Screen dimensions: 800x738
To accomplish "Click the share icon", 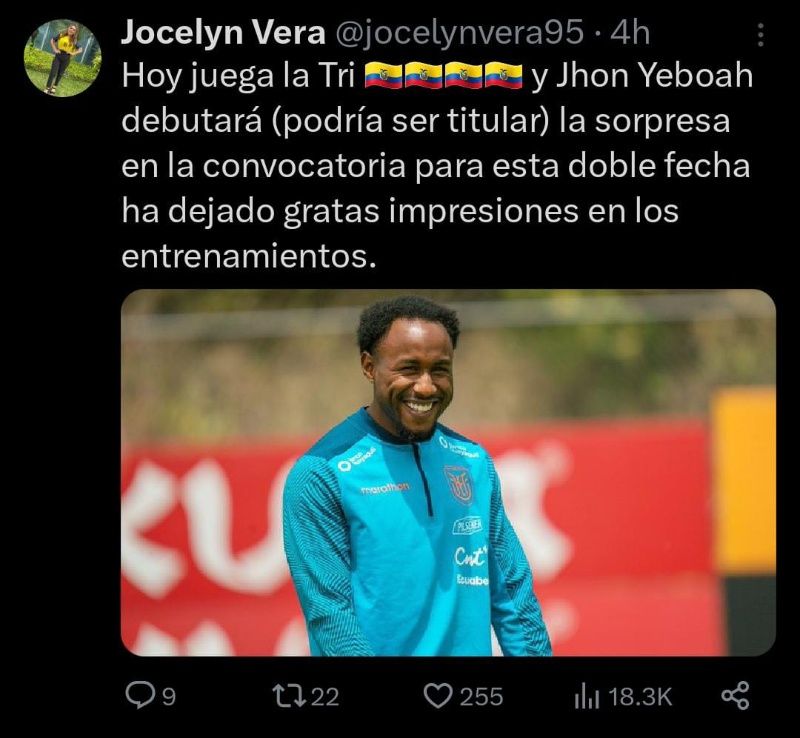I will tap(735, 696).
